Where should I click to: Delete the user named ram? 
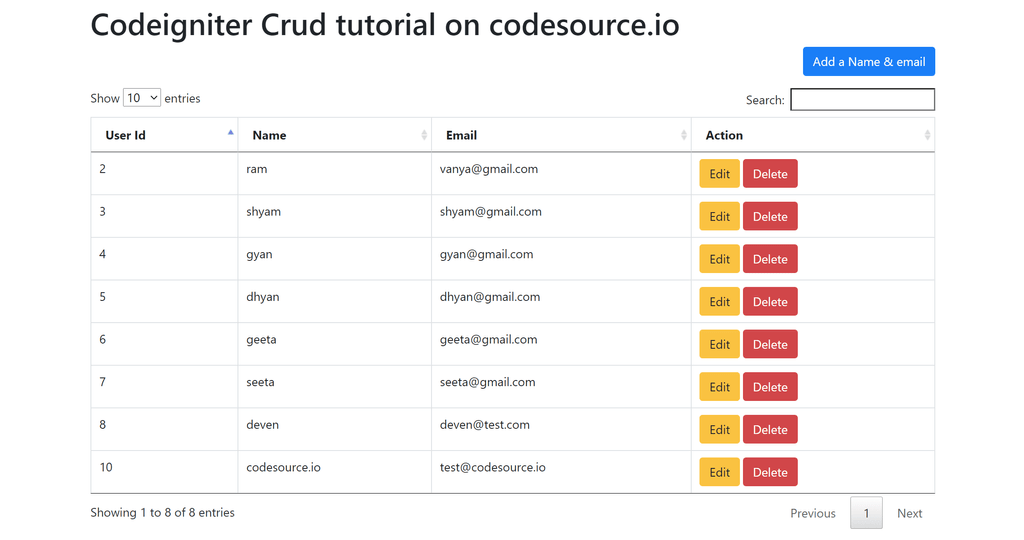coord(769,174)
